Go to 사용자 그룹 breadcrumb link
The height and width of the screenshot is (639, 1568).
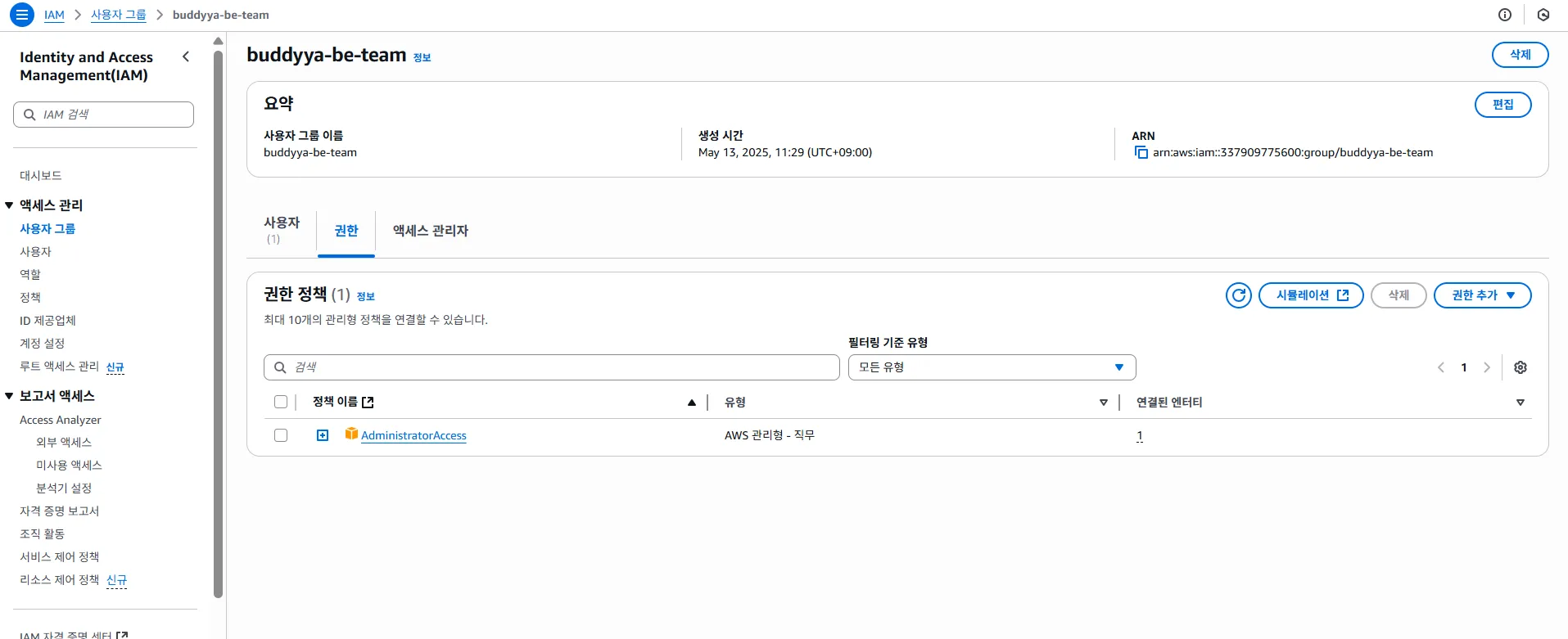(x=119, y=15)
